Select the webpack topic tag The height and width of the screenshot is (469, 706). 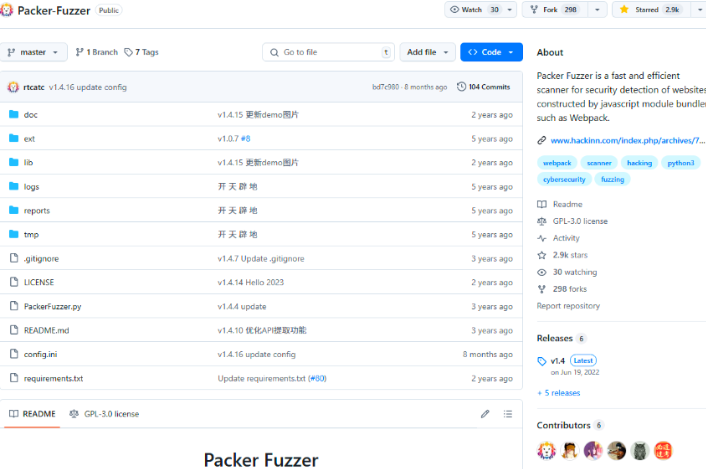click(x=557, y=163)
